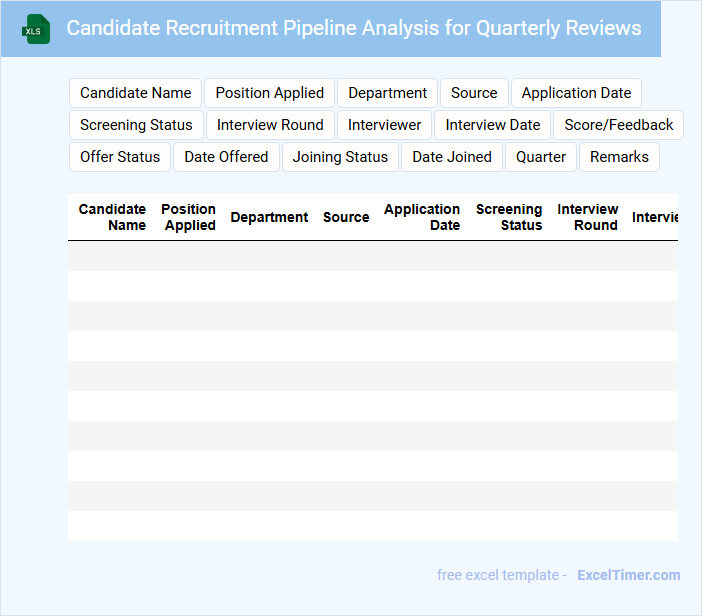Select the Quarter tag
Viewport: 702px width, 616px height.
point(541,157)
